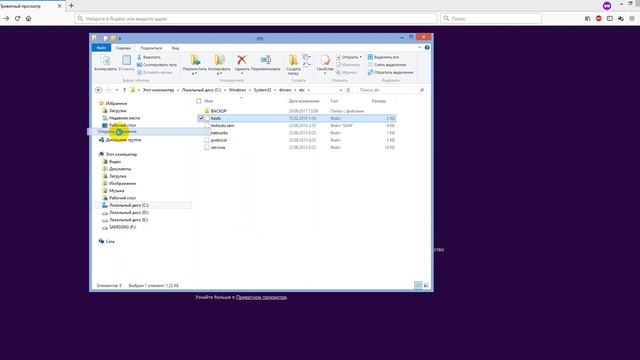
Task: Open Local Disk (D:) in navigation pane
Action: point(129,213)
